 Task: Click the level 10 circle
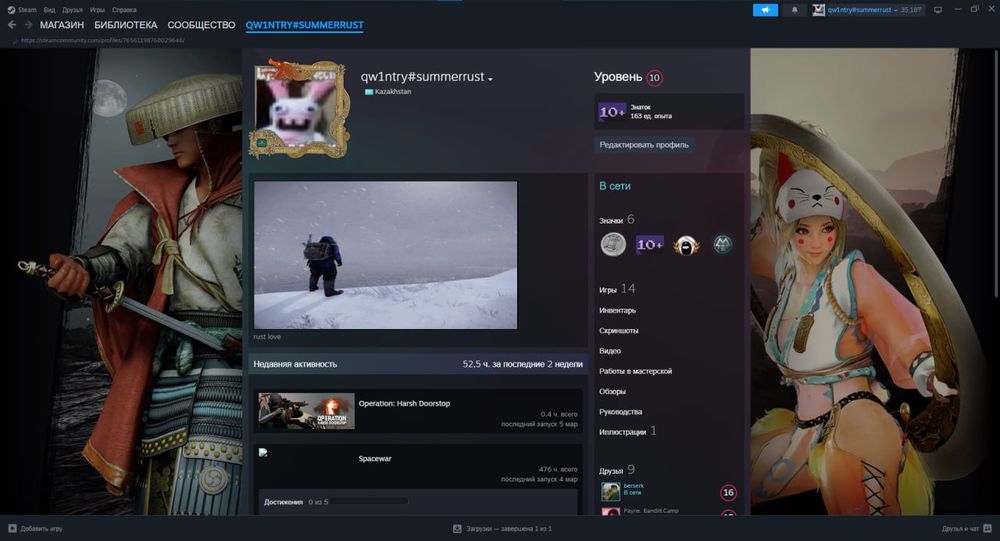(654, 78)
